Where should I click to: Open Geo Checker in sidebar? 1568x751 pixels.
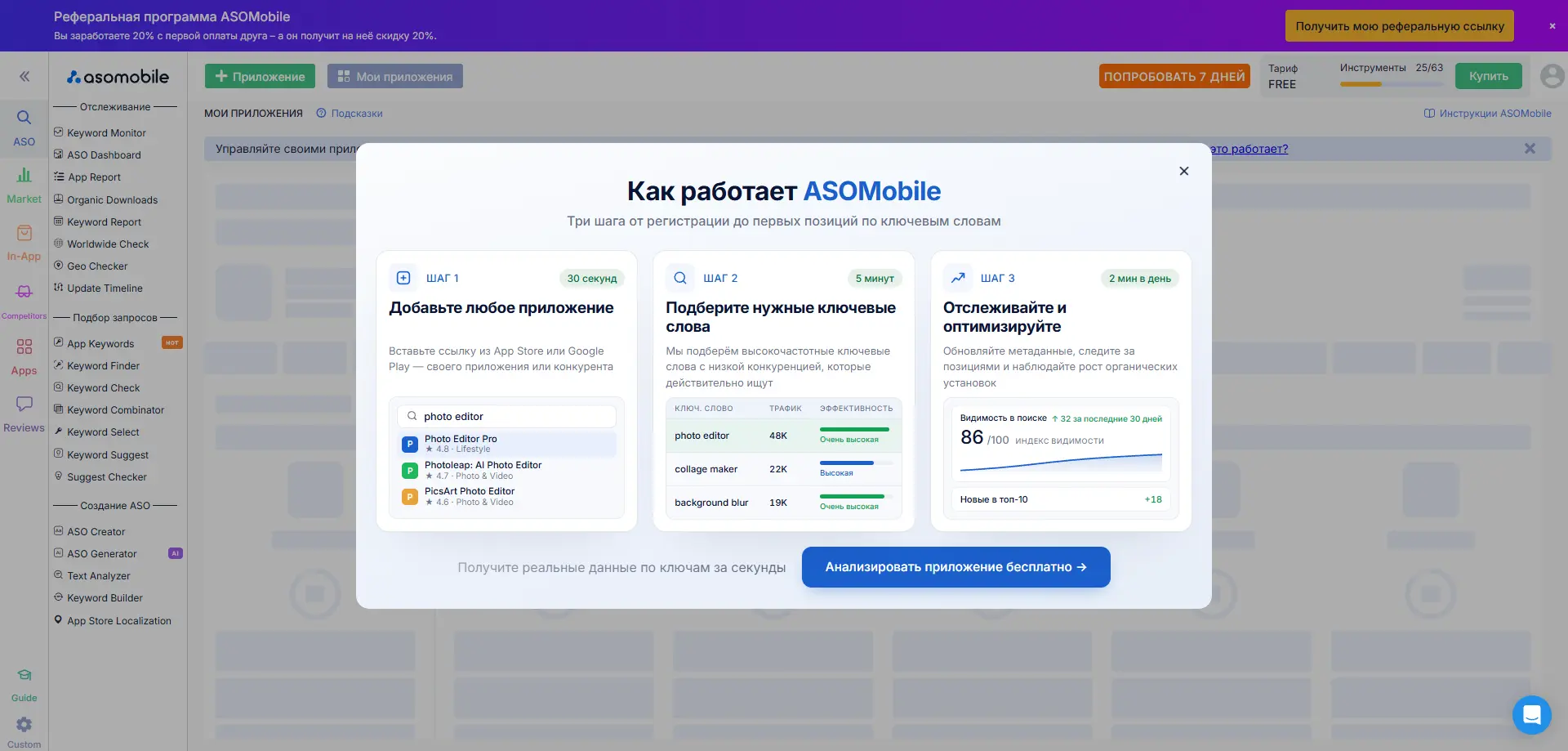[97, 266]
